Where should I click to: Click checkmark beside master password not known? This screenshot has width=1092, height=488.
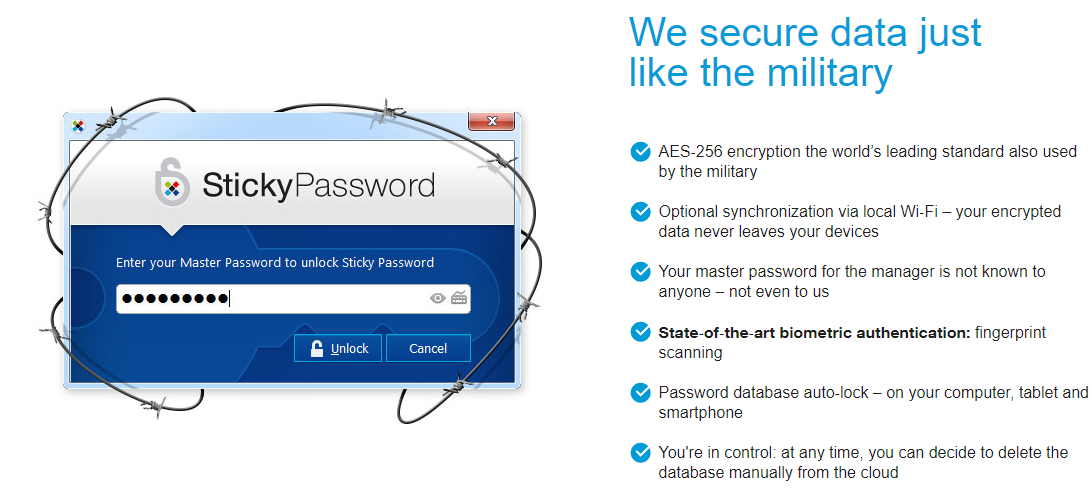(640, 271)
